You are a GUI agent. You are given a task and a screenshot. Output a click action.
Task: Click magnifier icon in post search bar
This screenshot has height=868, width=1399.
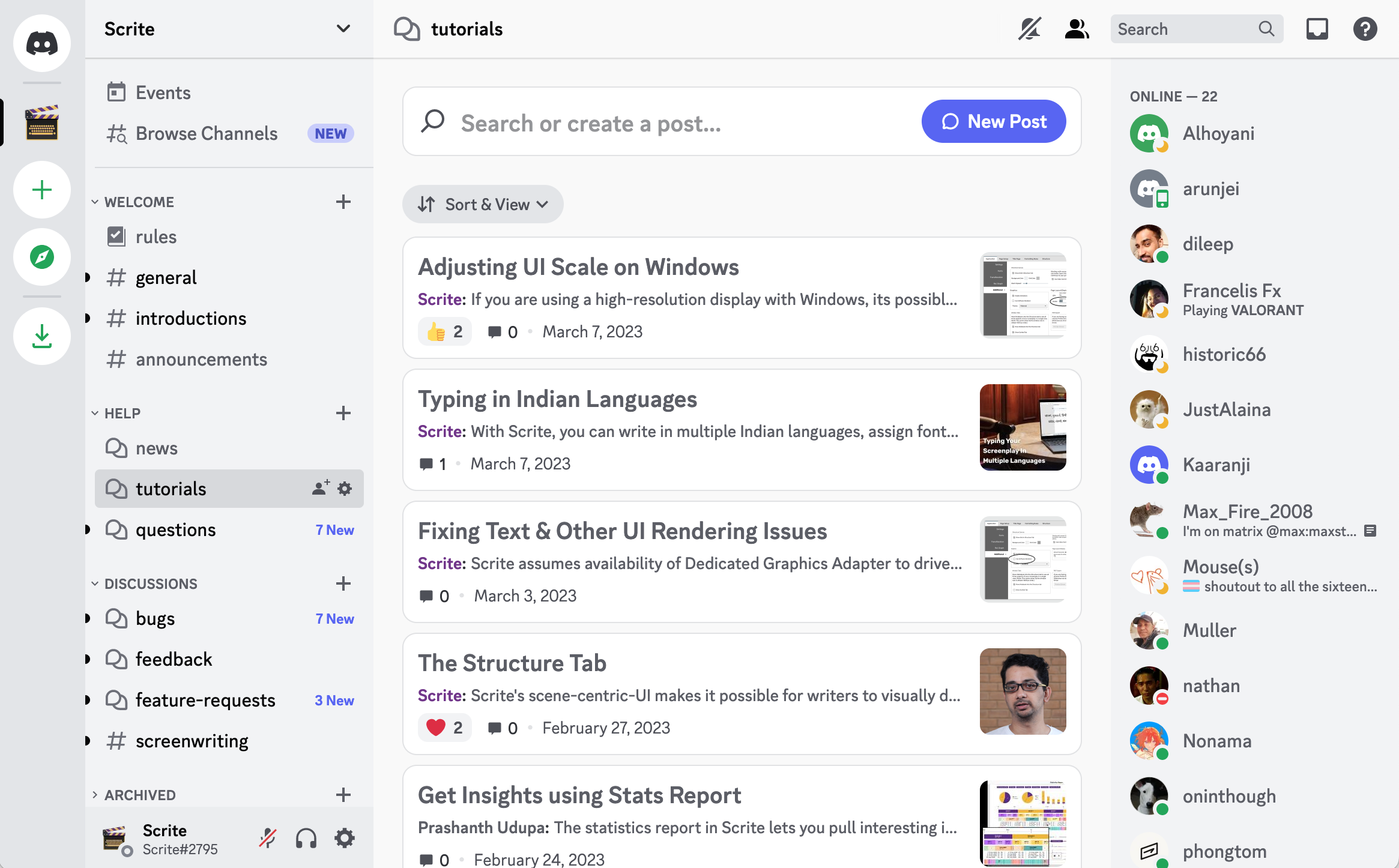pos(433,121)
